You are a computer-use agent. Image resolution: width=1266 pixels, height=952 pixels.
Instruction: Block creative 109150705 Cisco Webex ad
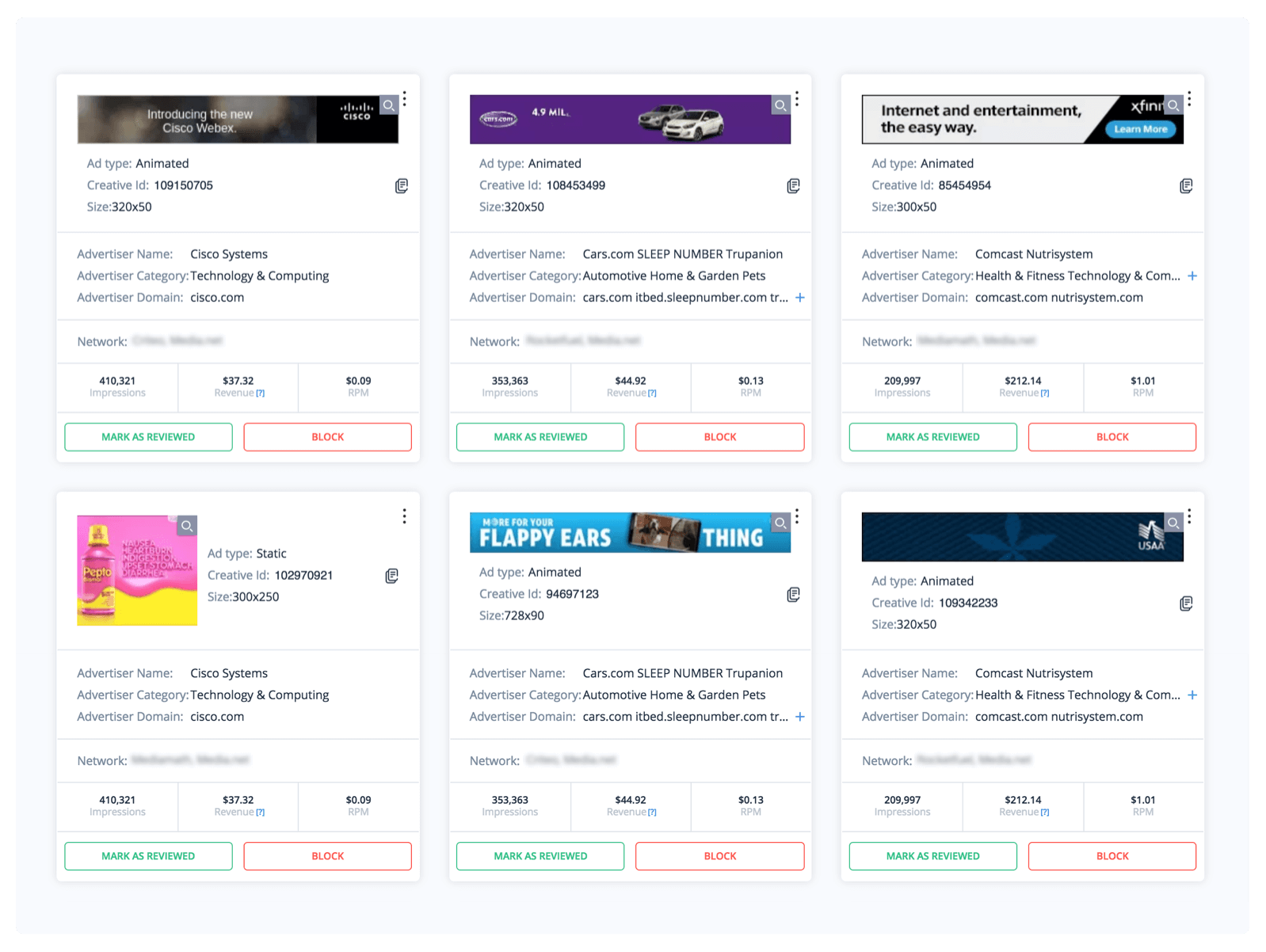point(327,437)
